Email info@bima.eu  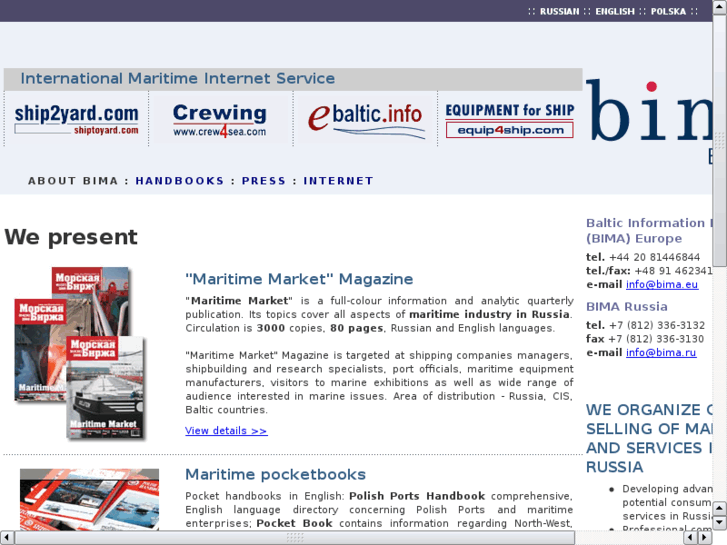[x=662, y=284]
